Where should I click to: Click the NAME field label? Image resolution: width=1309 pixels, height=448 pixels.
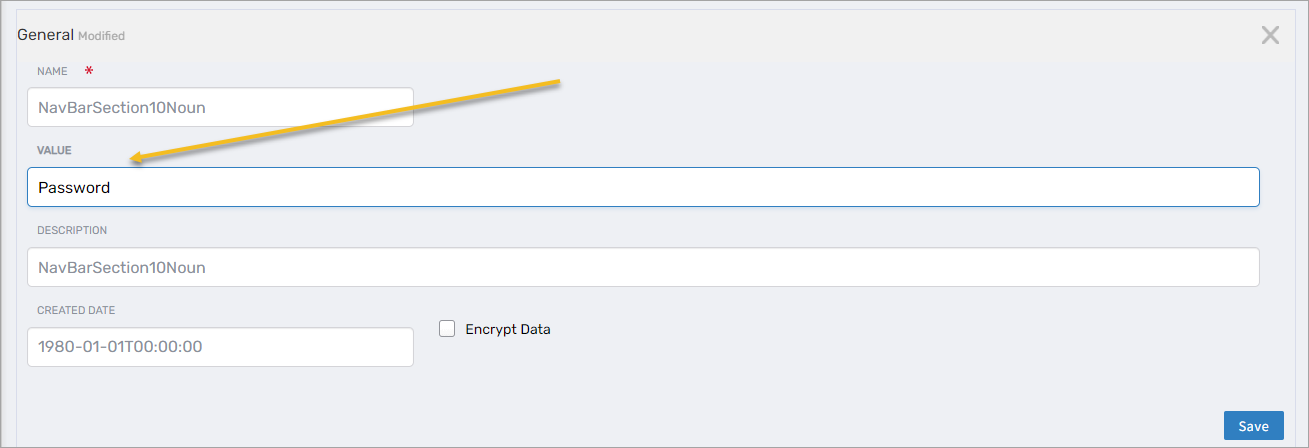point(52,72)
